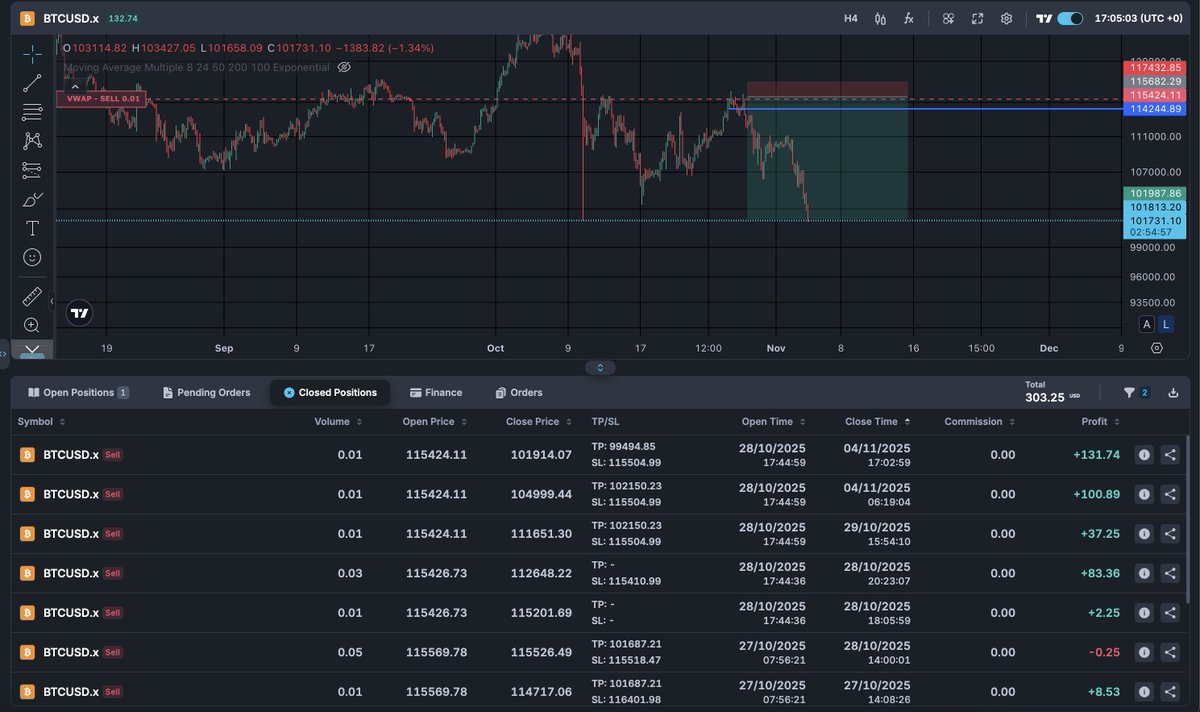Toggle log scale L button
Viewport: 1200px width, 712px height.
click(1166, 324)
